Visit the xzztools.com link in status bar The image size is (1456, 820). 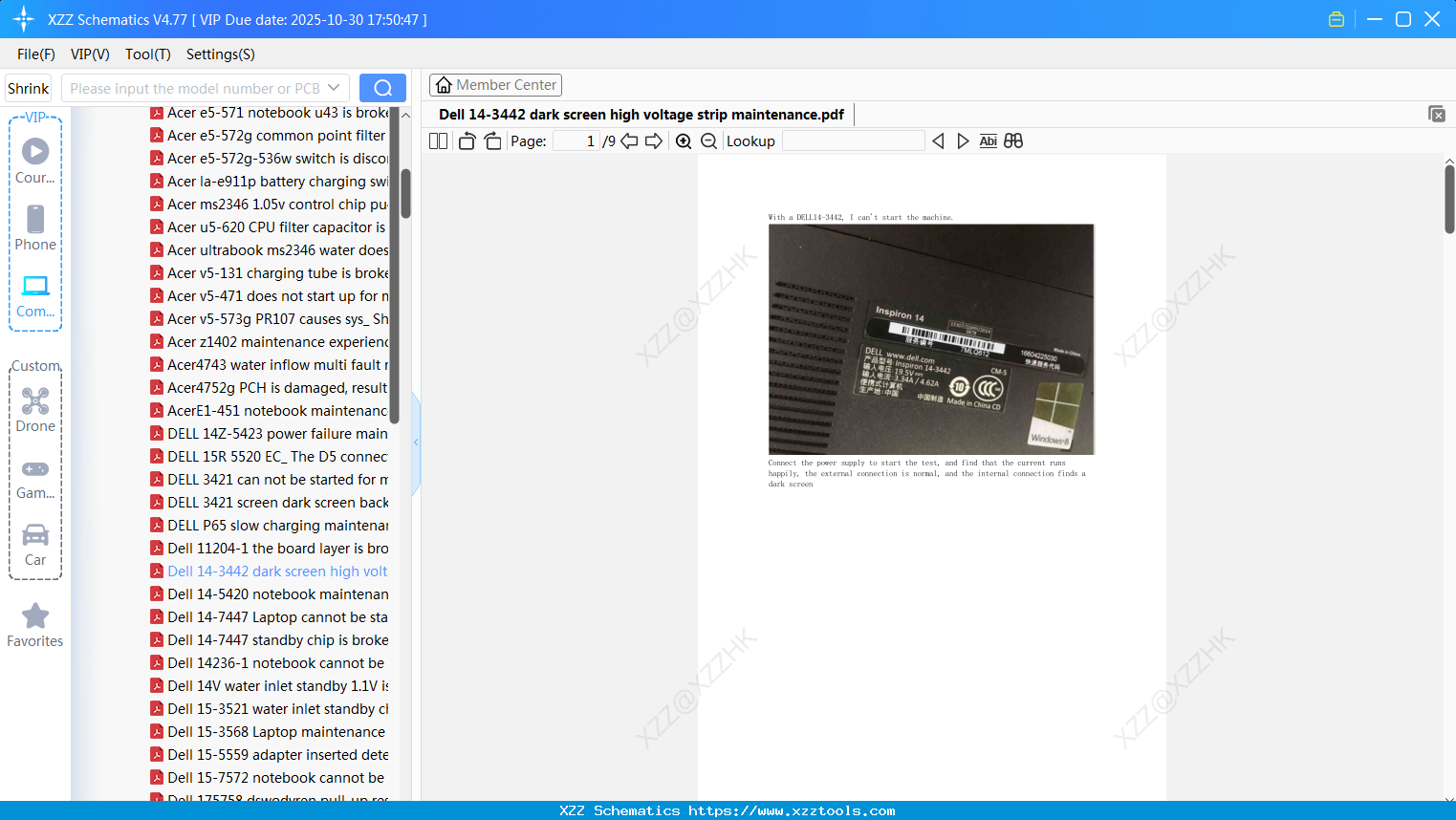792,810
